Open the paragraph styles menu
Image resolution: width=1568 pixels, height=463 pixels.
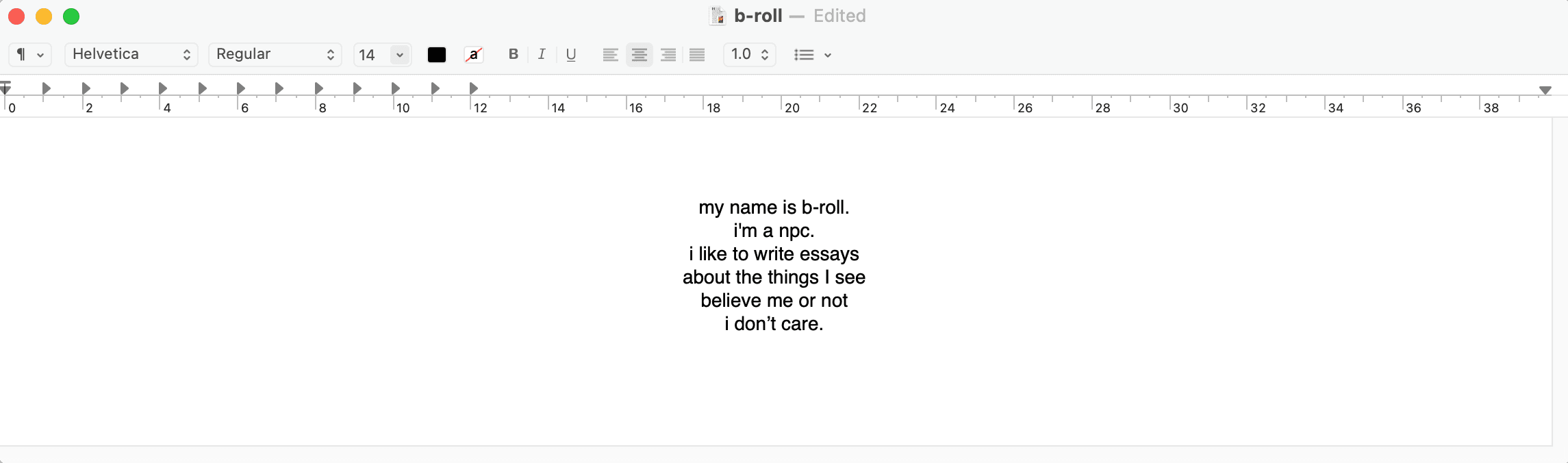click(x=30, y=55)
